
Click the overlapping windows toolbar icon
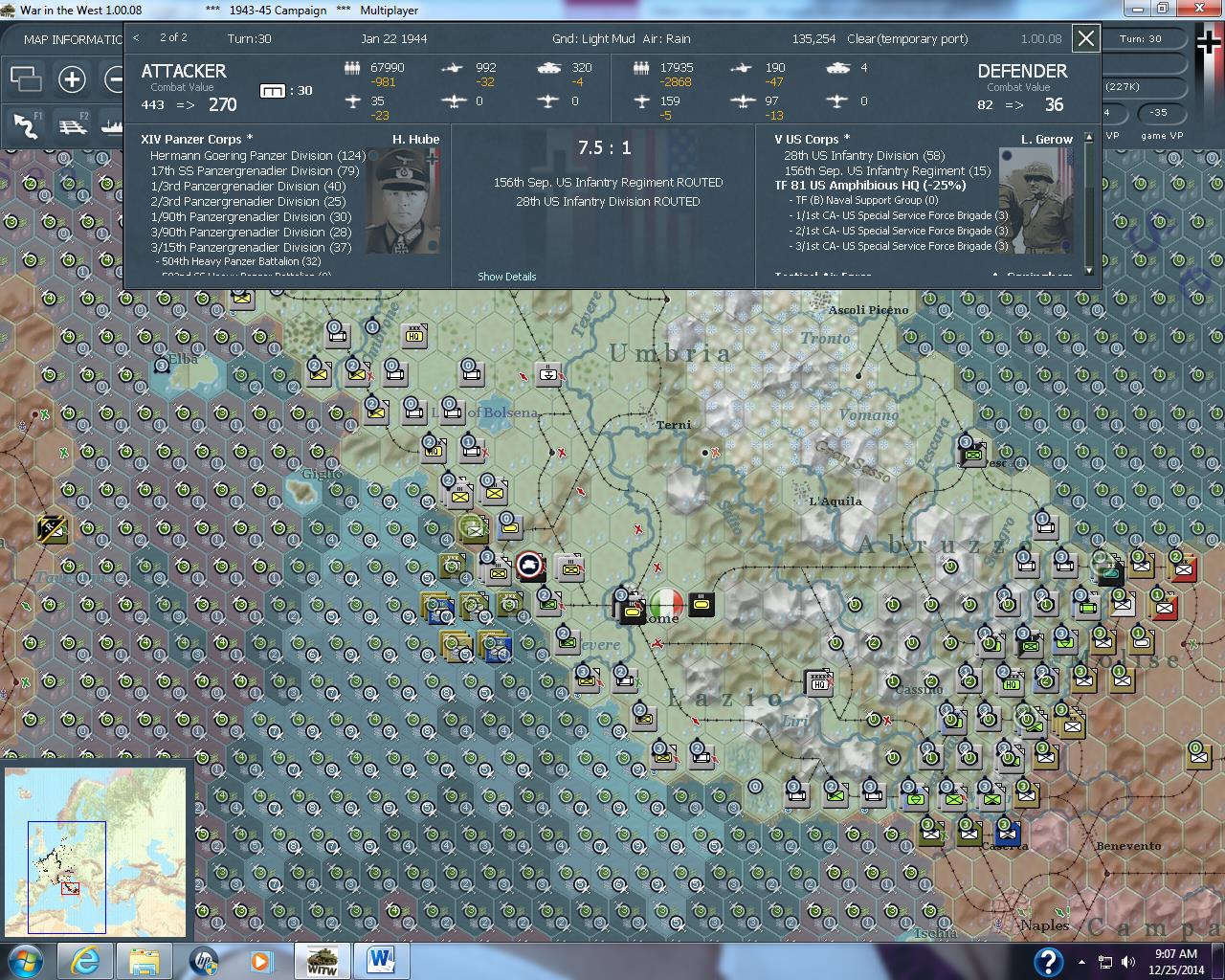26,78
